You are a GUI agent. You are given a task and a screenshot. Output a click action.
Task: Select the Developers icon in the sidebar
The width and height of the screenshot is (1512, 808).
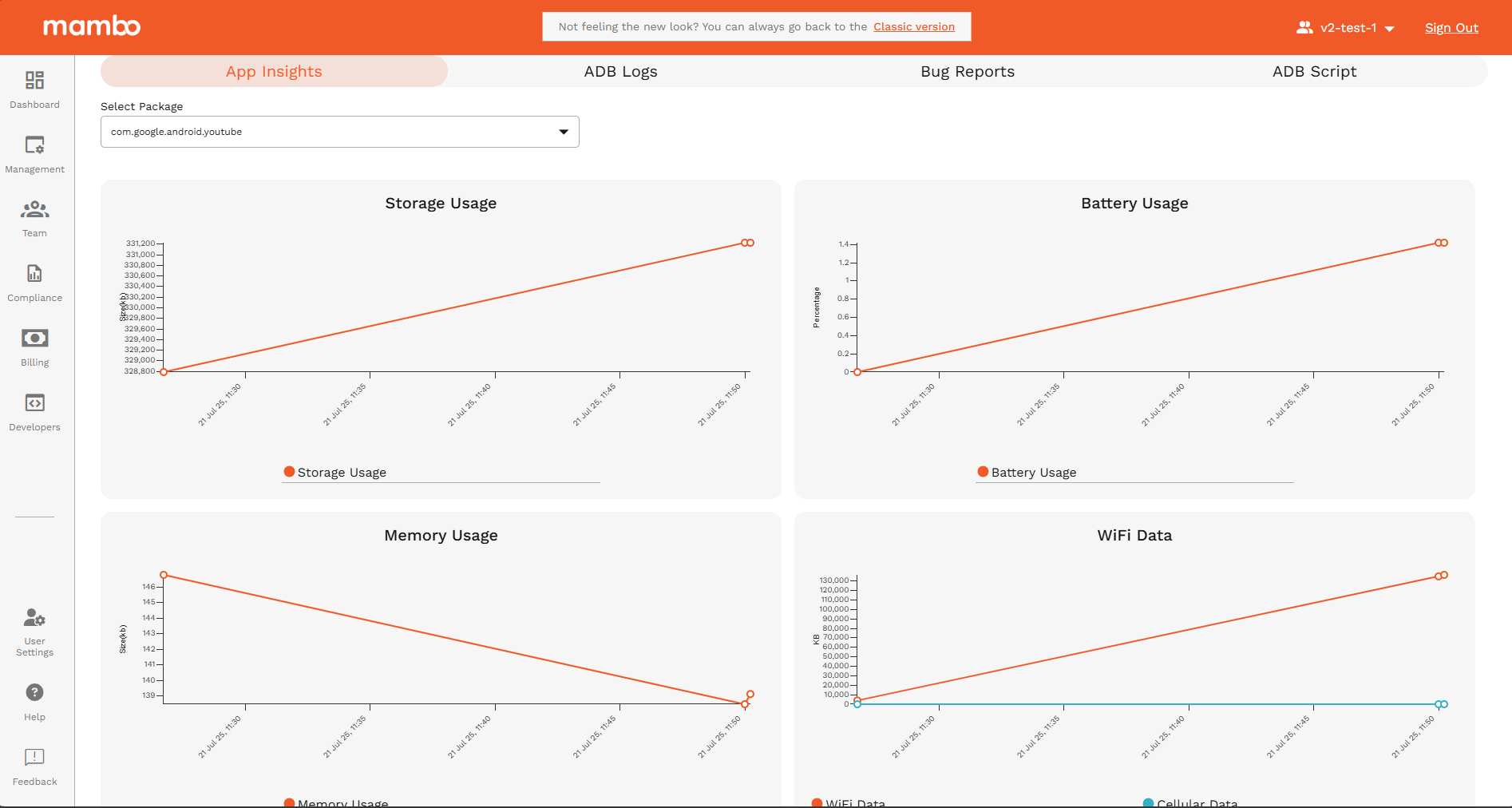[x=34, y=410]
